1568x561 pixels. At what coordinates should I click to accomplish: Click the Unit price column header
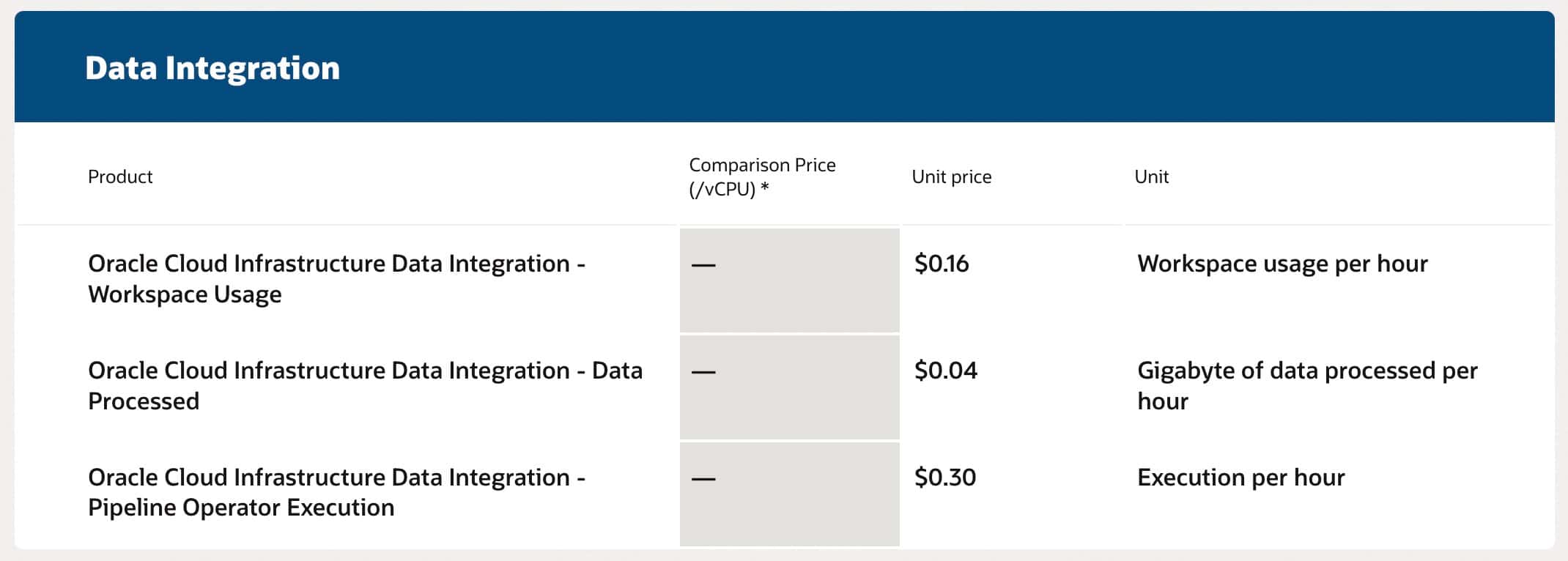pyautogui.click(x=951, y=177)
